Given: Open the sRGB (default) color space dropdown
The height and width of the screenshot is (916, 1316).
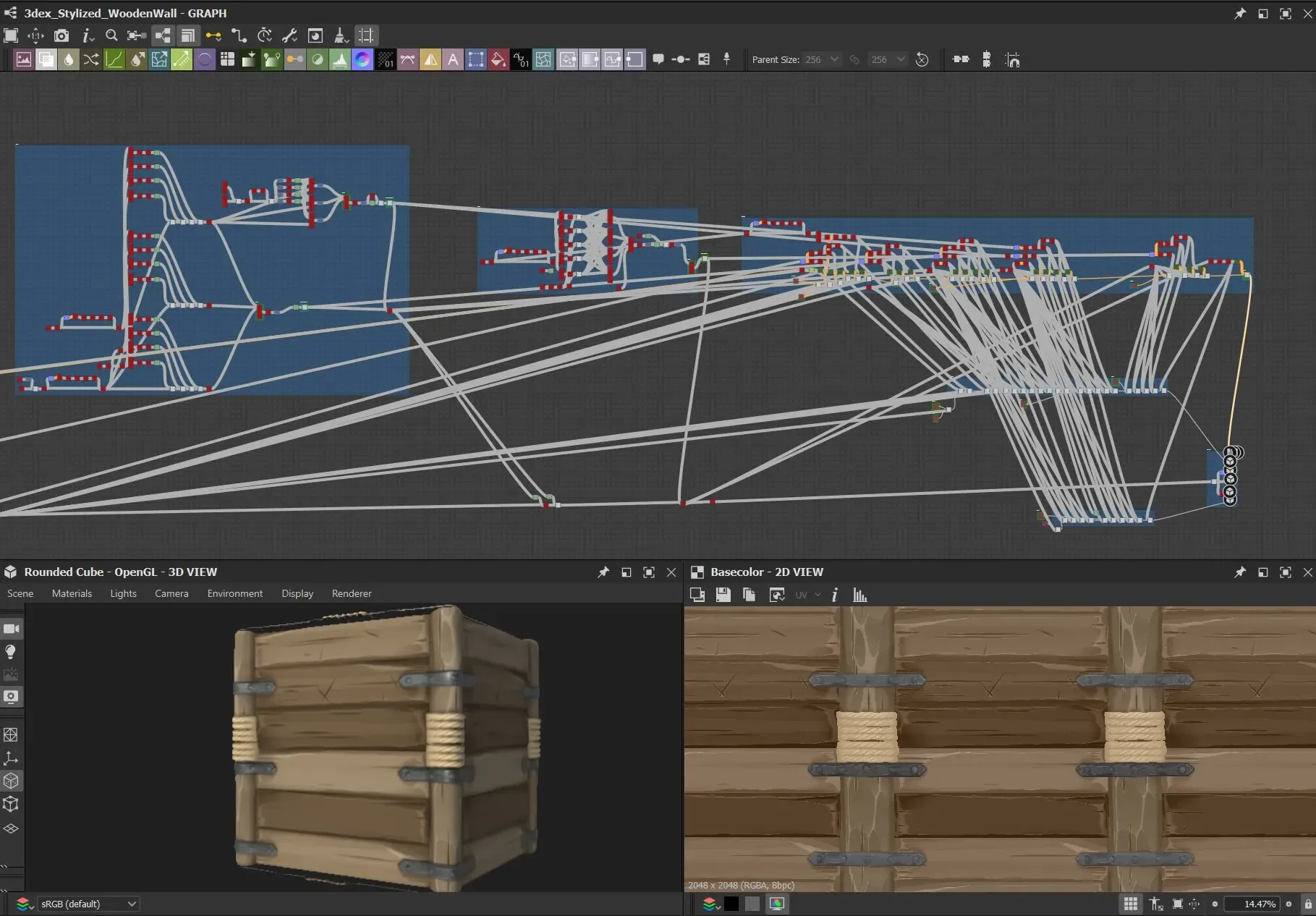Looking at the screenshot, I should pyautogui.click(x=88, y=904).
